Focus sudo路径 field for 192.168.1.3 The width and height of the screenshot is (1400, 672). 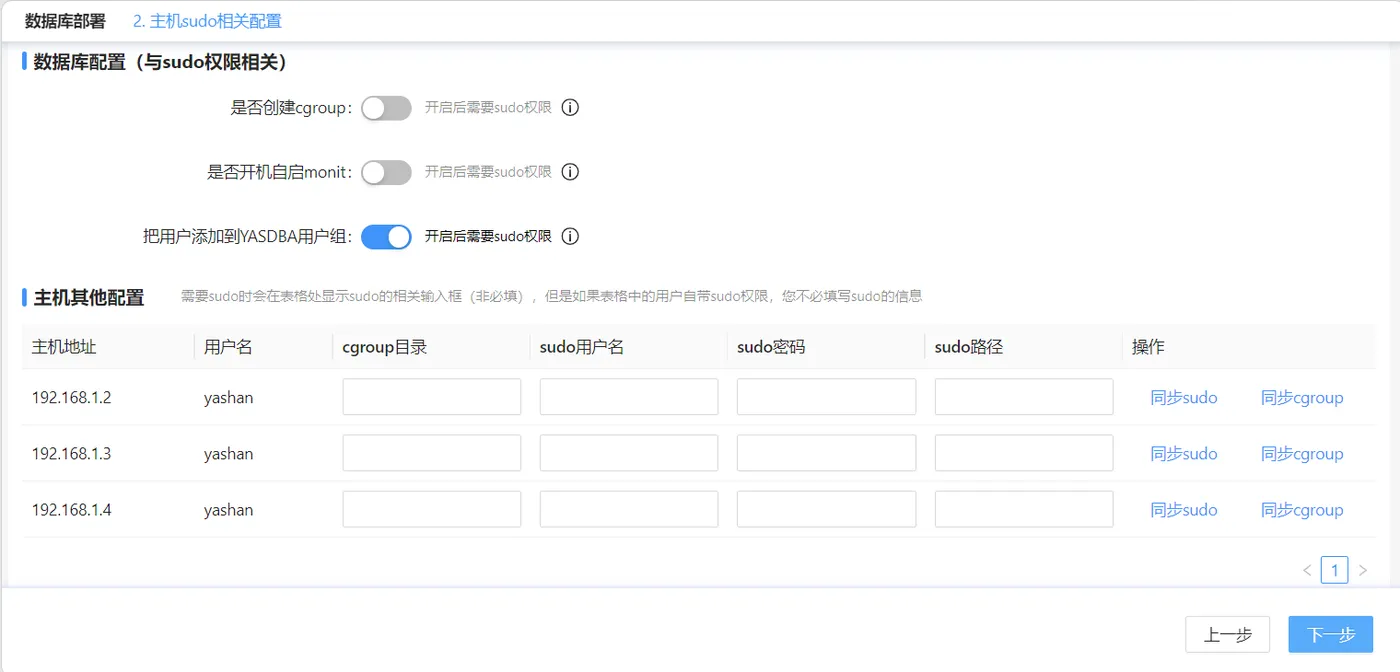1024,453
